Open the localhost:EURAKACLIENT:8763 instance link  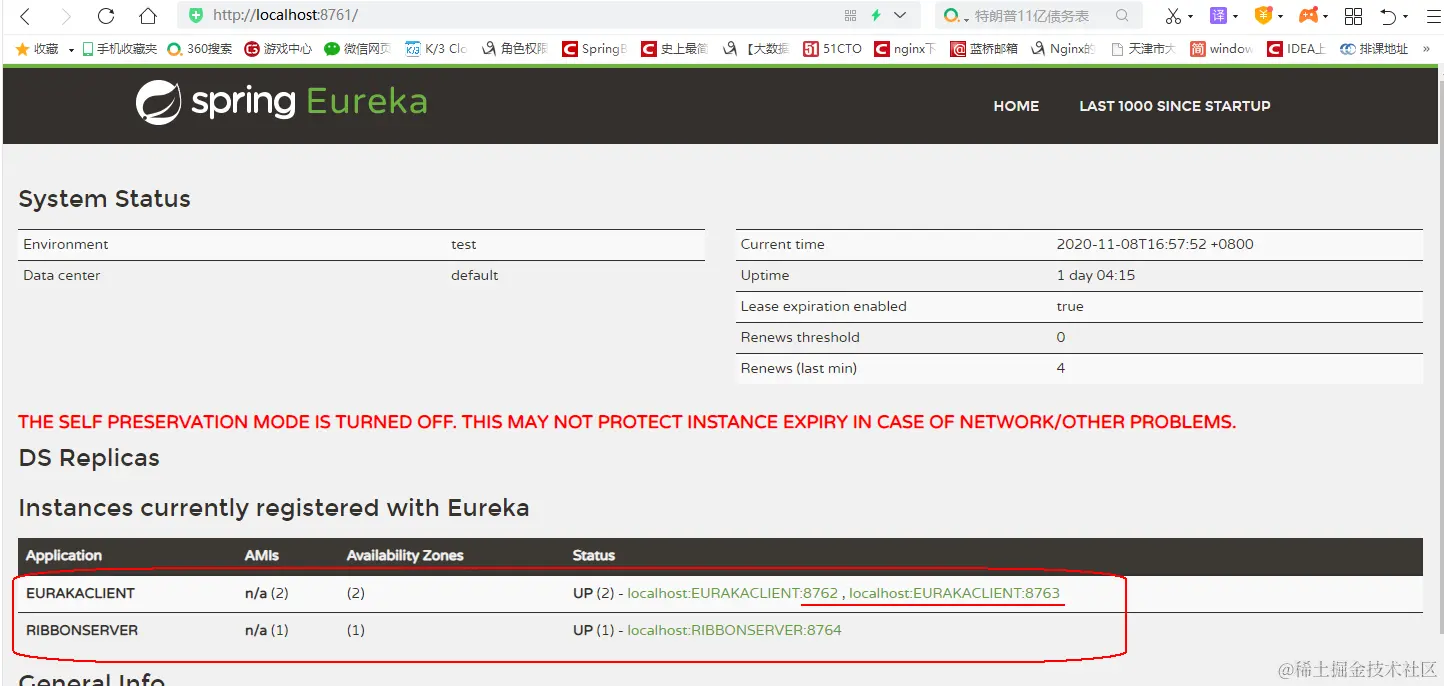pos(954,593)
